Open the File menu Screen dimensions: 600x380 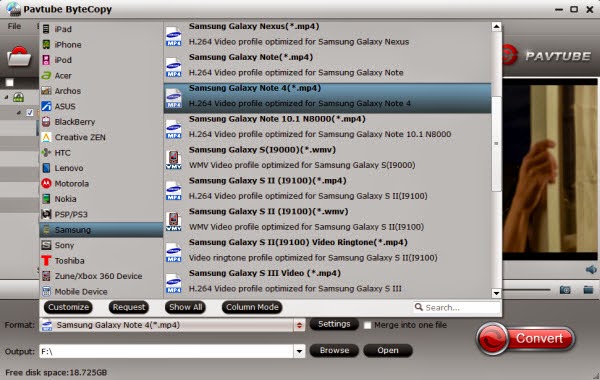tap(14, 26)
